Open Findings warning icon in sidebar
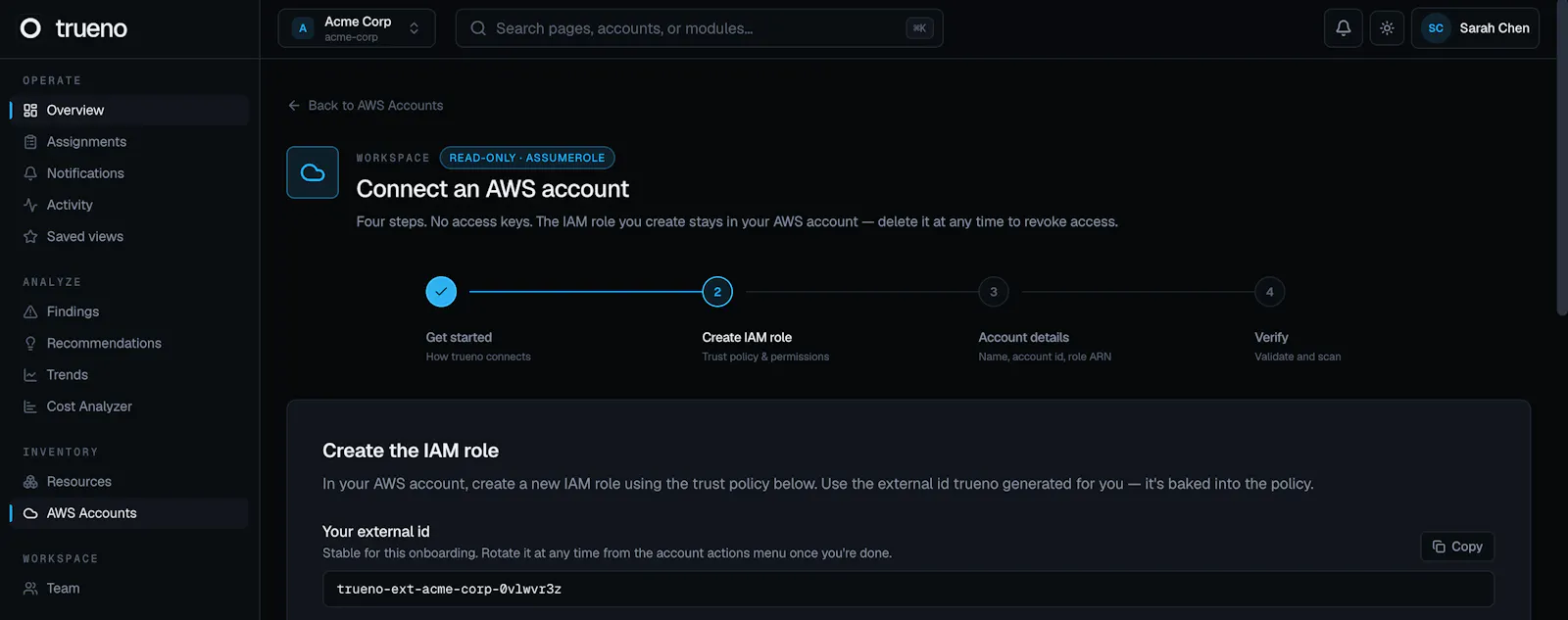The image size is (1568, 620). point(30,311)
